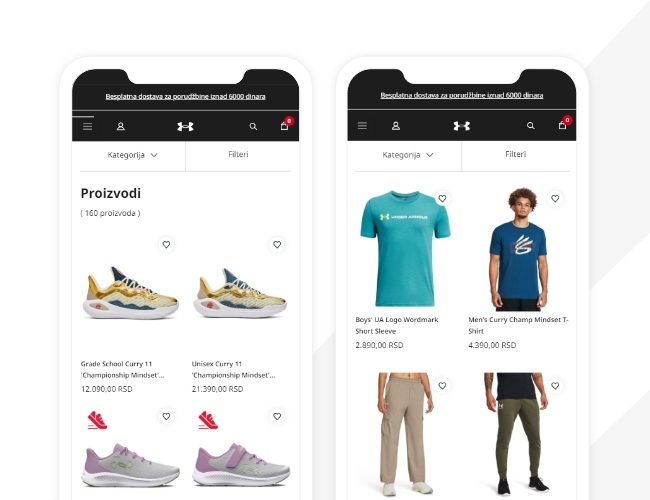Toggle wishlist heart on Unisex Curry 11
Viewport: 650px width, 500px height.
[277, 245]
